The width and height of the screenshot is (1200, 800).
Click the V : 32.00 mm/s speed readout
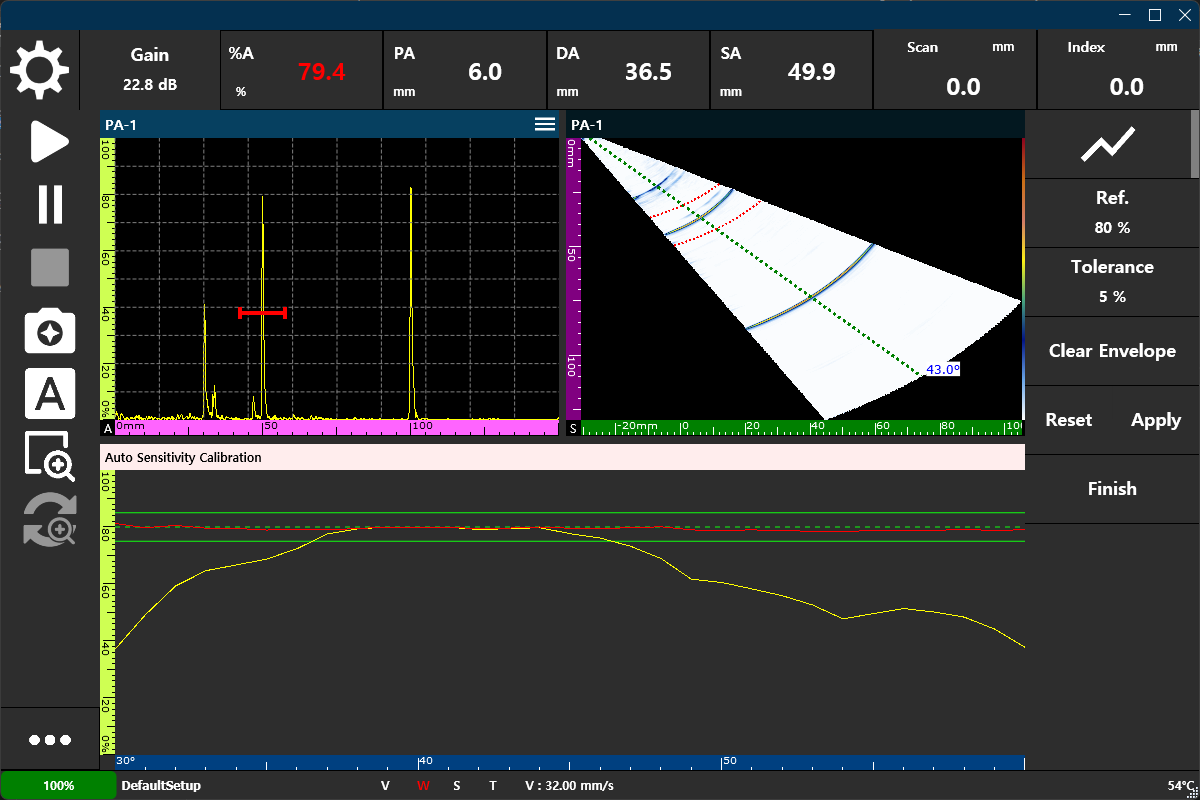click(x=569, y=786)
